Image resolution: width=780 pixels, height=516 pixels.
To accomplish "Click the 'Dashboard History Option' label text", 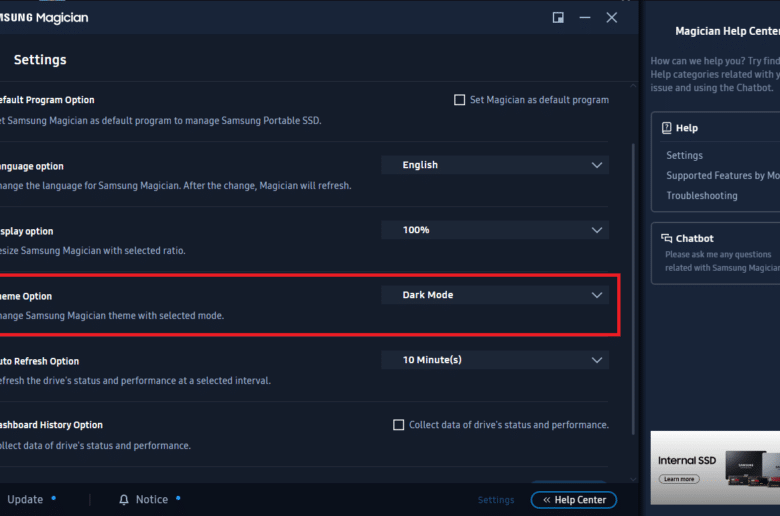I will point(51,425).
